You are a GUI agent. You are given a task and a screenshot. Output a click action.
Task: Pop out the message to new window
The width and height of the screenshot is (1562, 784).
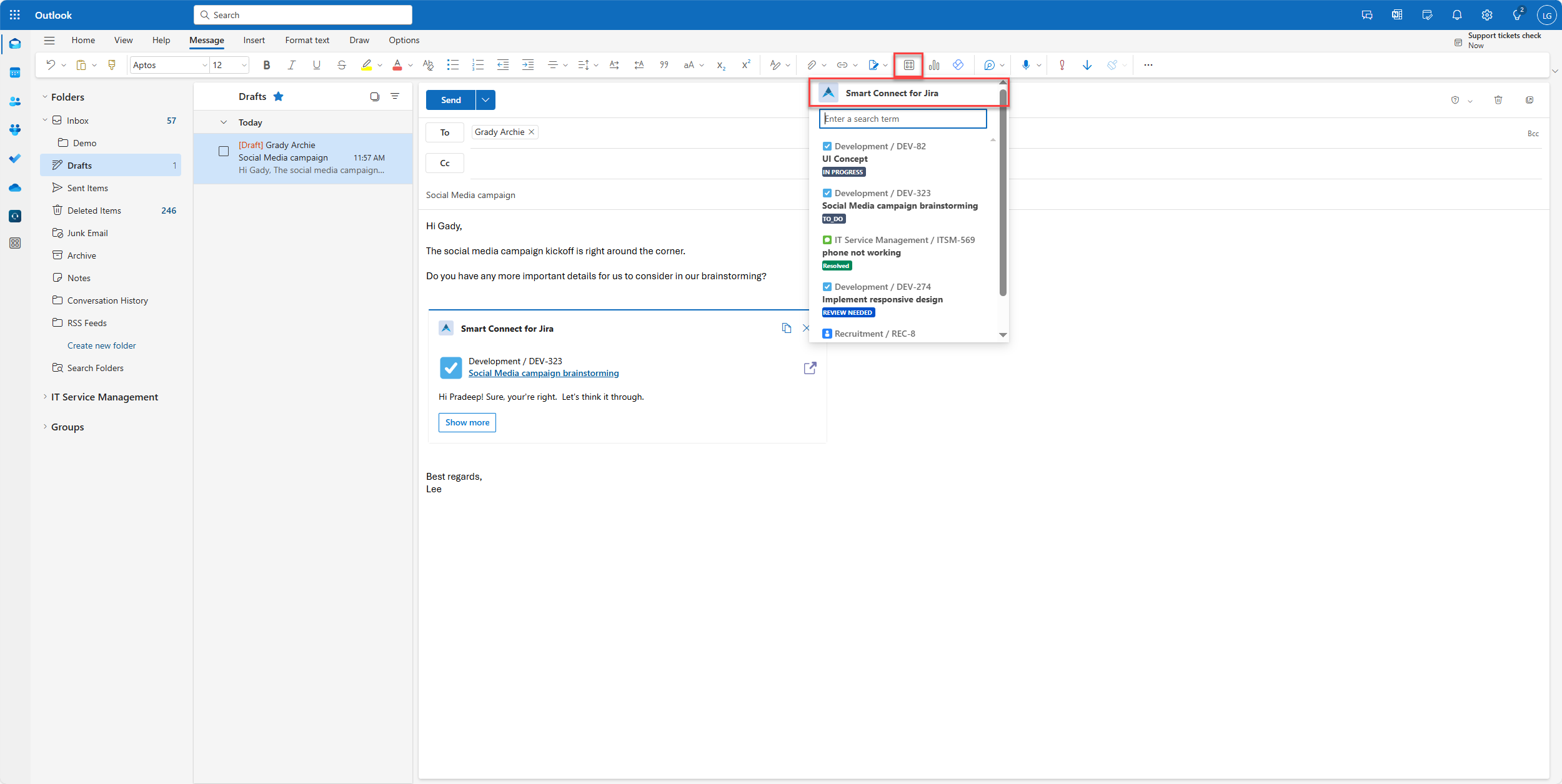coord(1530,100)
